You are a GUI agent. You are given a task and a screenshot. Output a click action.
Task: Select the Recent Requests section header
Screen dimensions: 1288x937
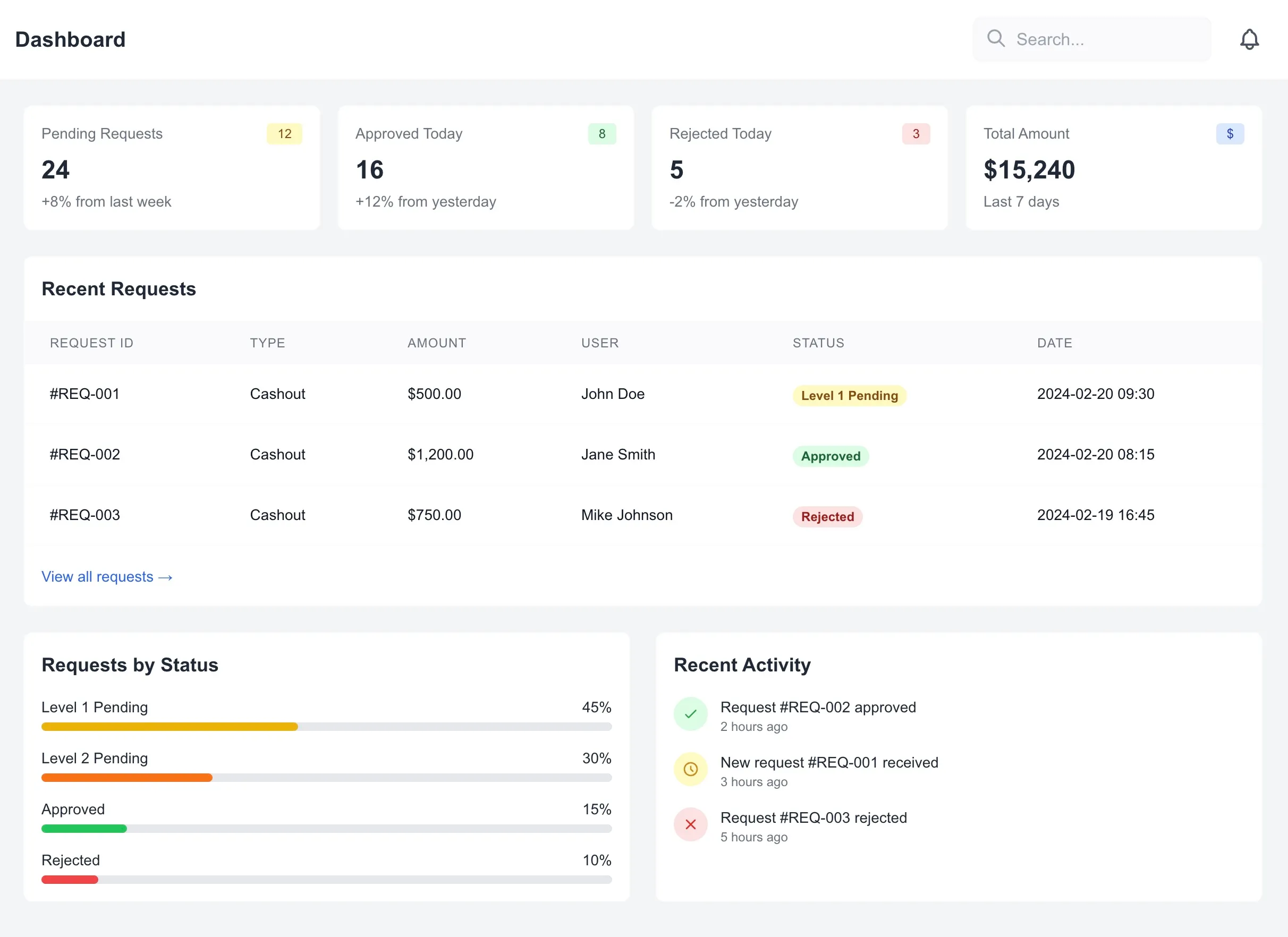(x=118, y=288)
